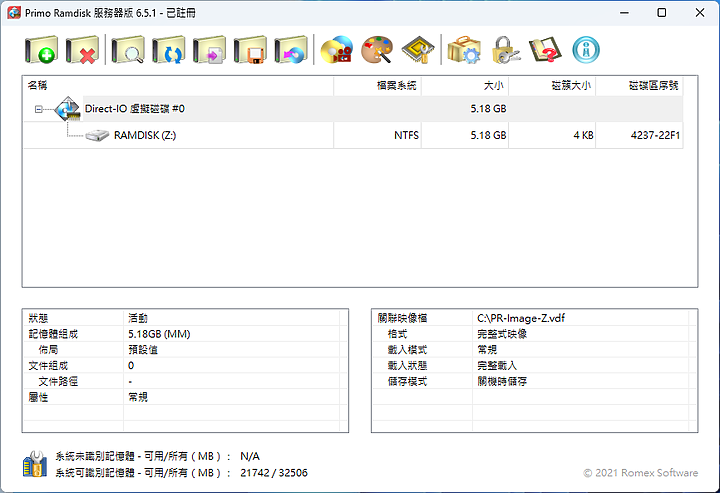This screenshot has height=493, width=720.
Task: Click the memory status icon at bottom left
Action: pyautogui.click(x=35, y=464)
